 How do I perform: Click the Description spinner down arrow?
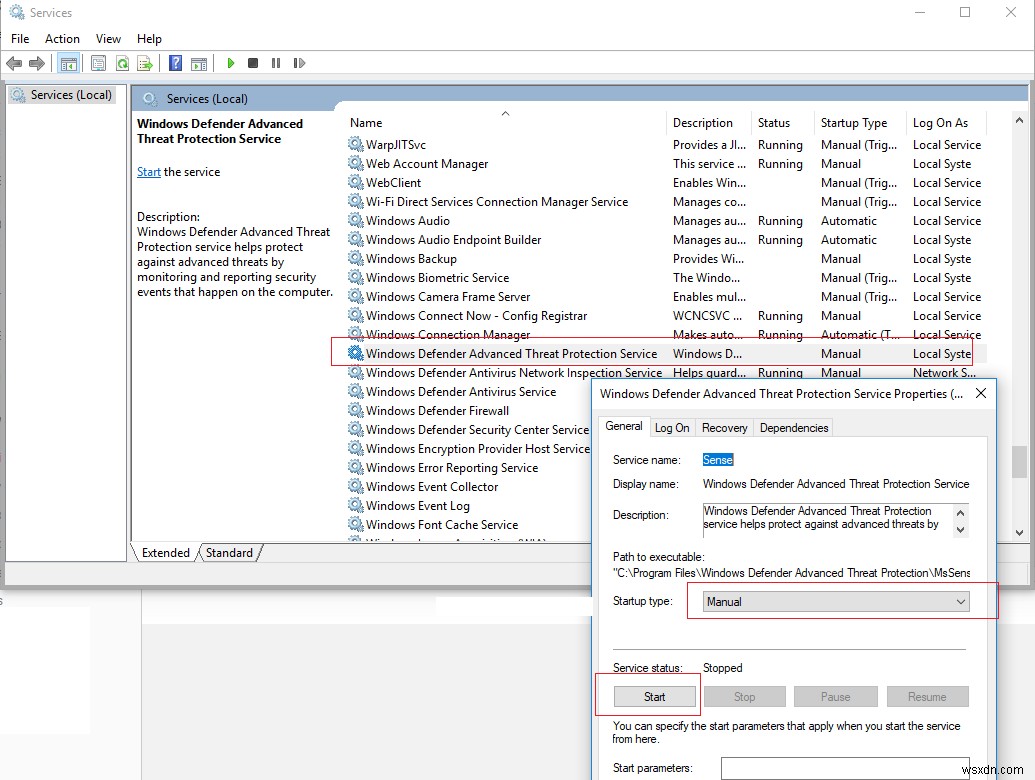[x=958, y=528]
